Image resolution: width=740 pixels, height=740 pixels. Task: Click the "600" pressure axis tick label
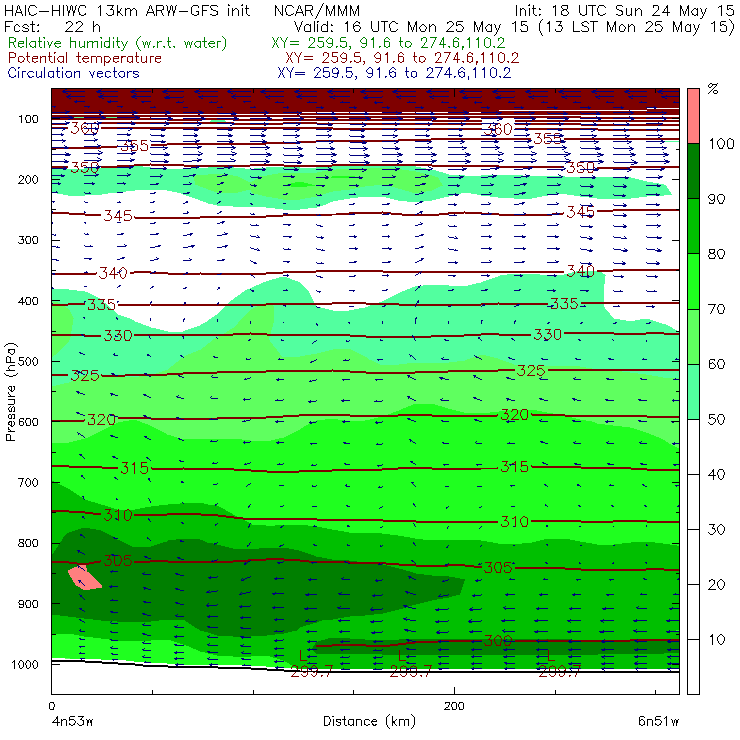[x=28, y=422]
